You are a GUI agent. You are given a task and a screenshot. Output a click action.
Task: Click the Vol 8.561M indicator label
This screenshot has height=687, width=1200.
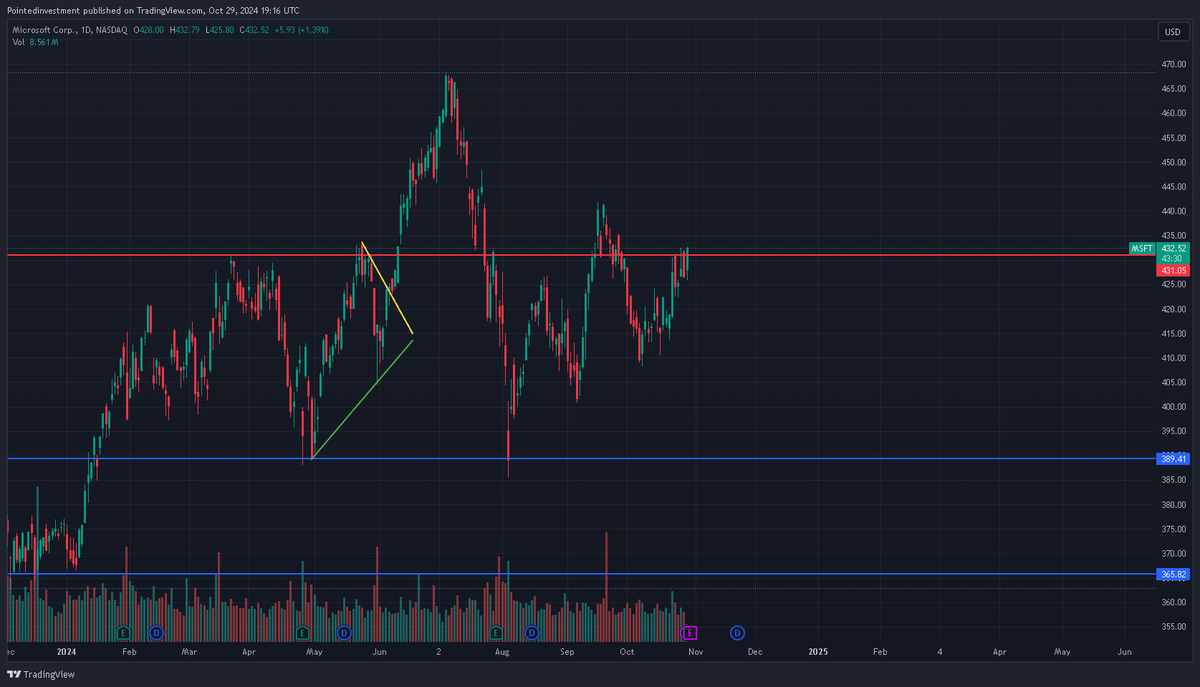pyautogui.click(x=35, y=43)
